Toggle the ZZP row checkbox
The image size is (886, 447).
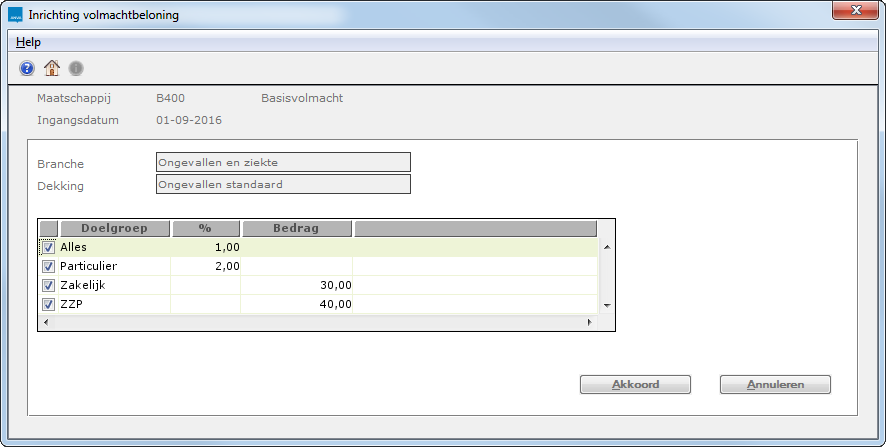coord(48,305)
